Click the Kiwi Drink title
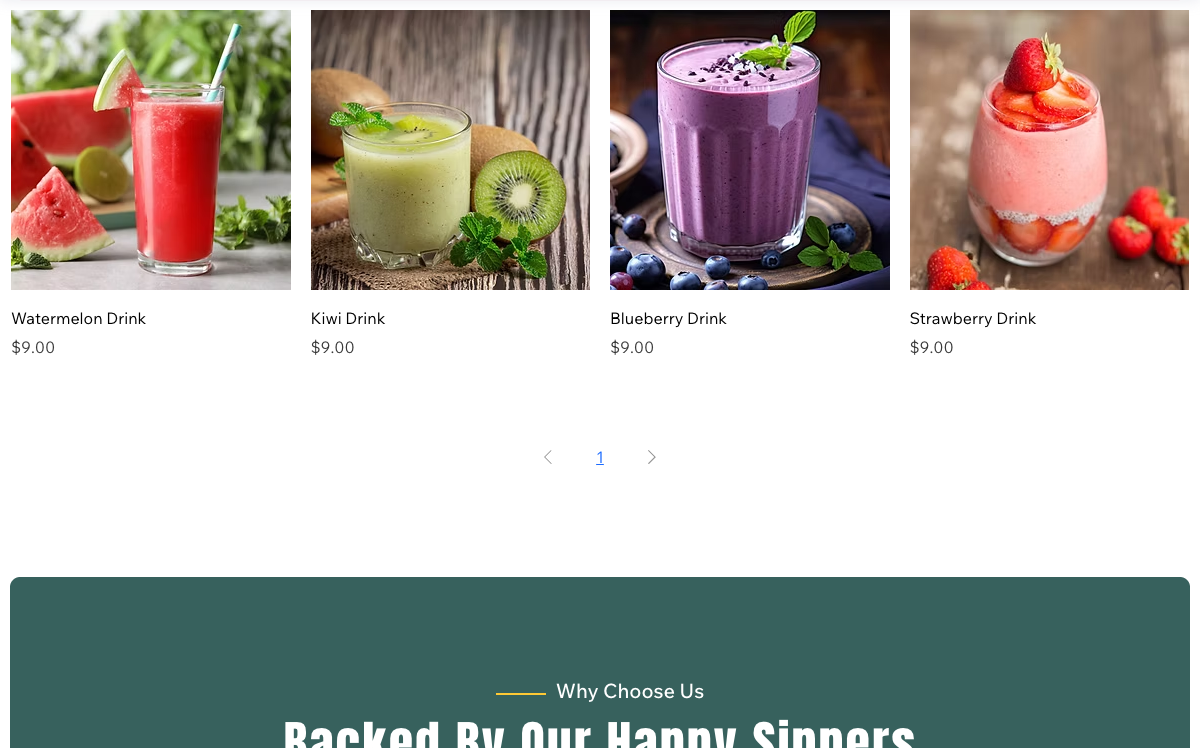The height and width of the screenshot is (748, 1200). [348, 318]
